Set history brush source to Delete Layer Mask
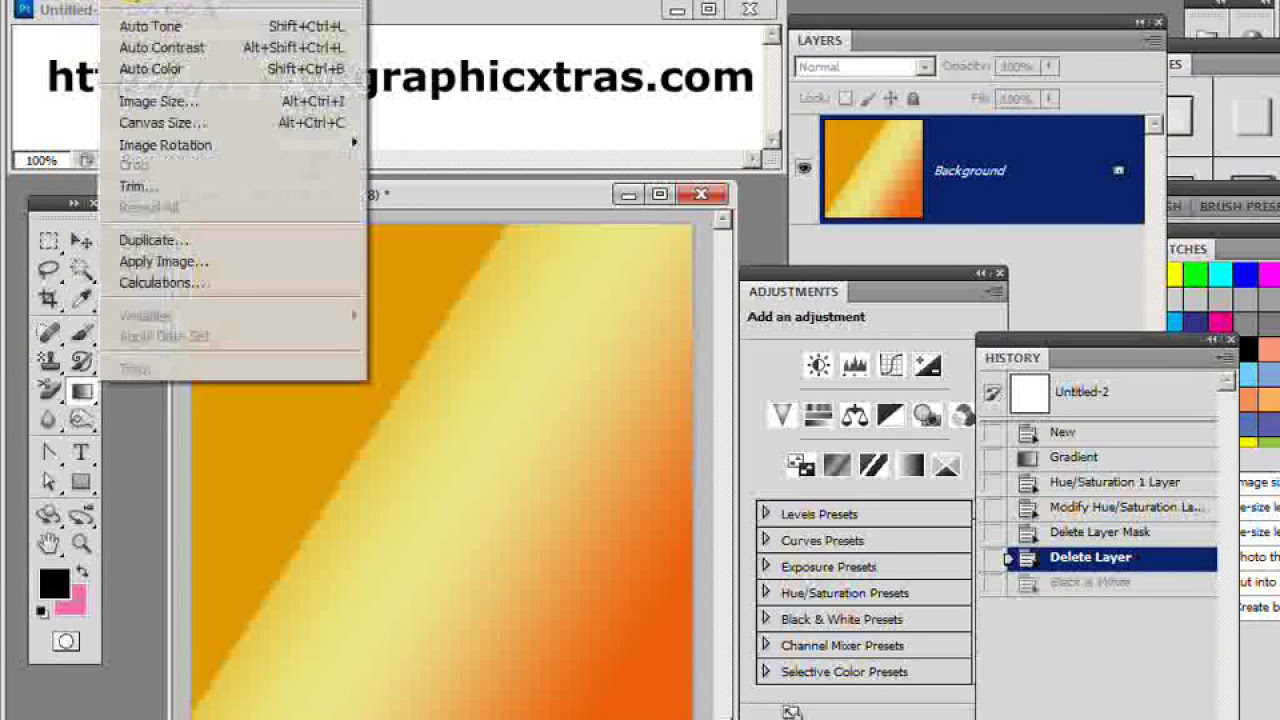This screenshot has width=1280, height=720. click(x=993, y=533)
